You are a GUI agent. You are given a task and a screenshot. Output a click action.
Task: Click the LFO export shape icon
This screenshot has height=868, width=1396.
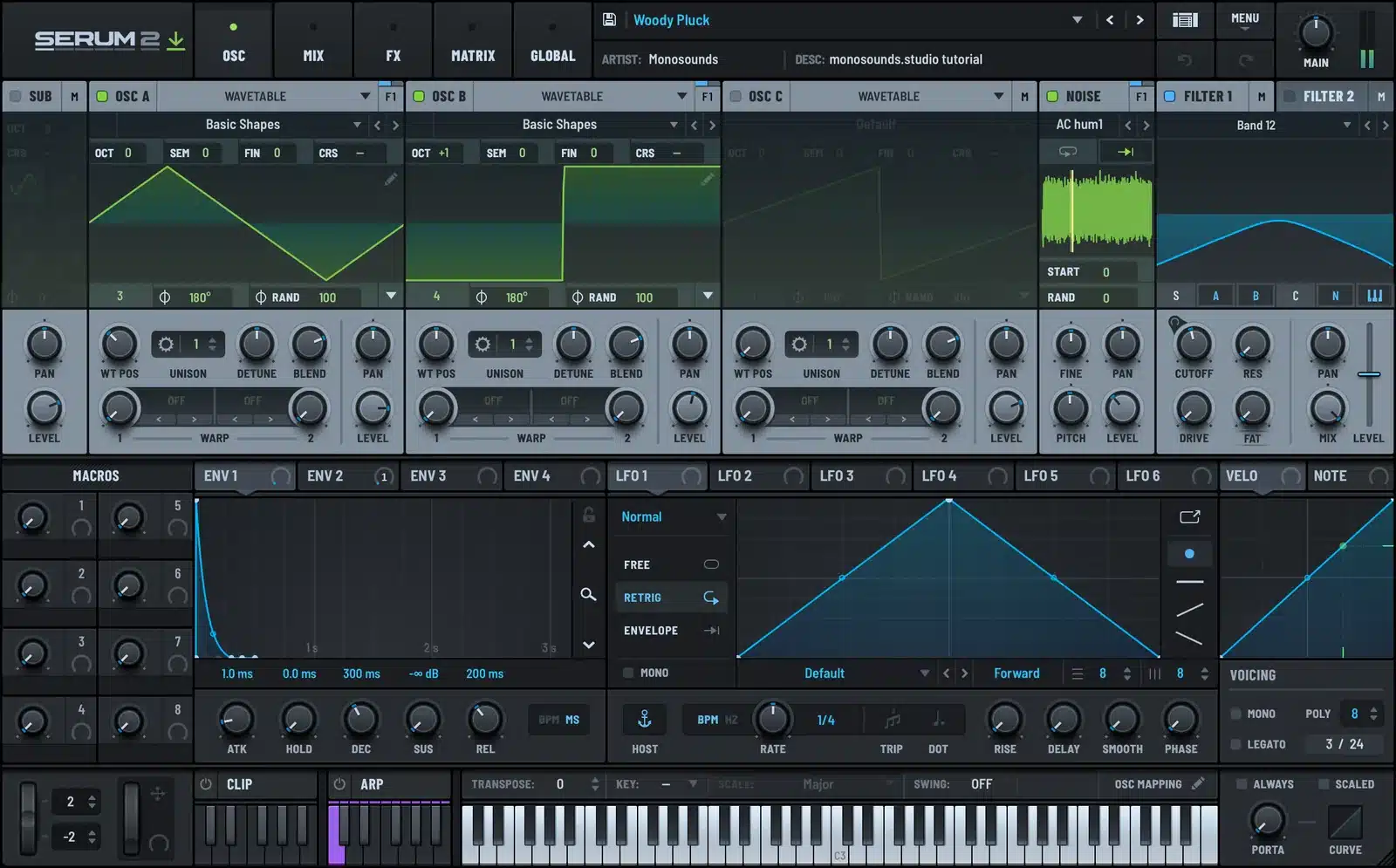[x=1190, y=516]
